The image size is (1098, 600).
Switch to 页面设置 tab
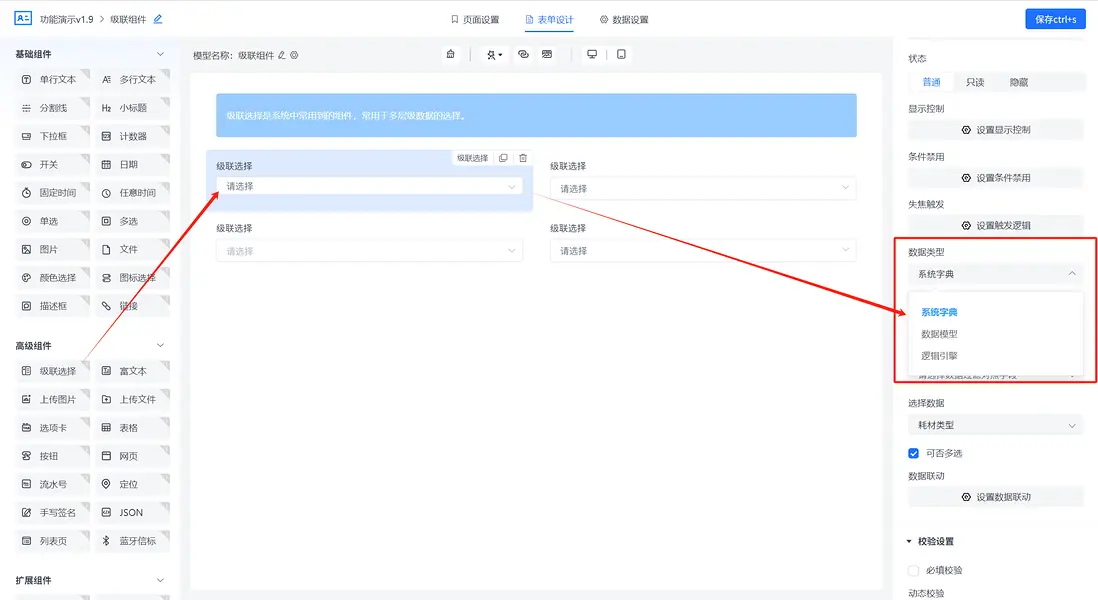[475, 20]
